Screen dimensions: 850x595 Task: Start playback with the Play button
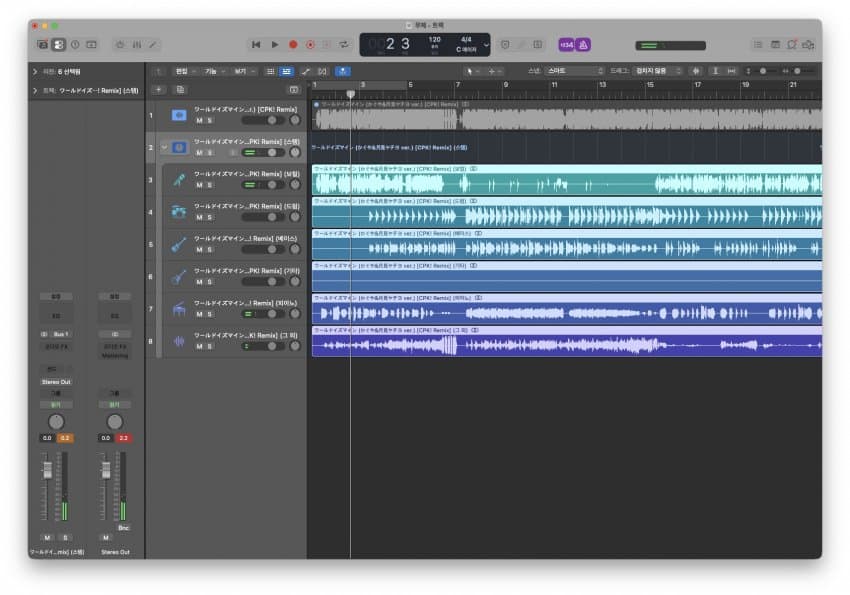click(275, 44)
